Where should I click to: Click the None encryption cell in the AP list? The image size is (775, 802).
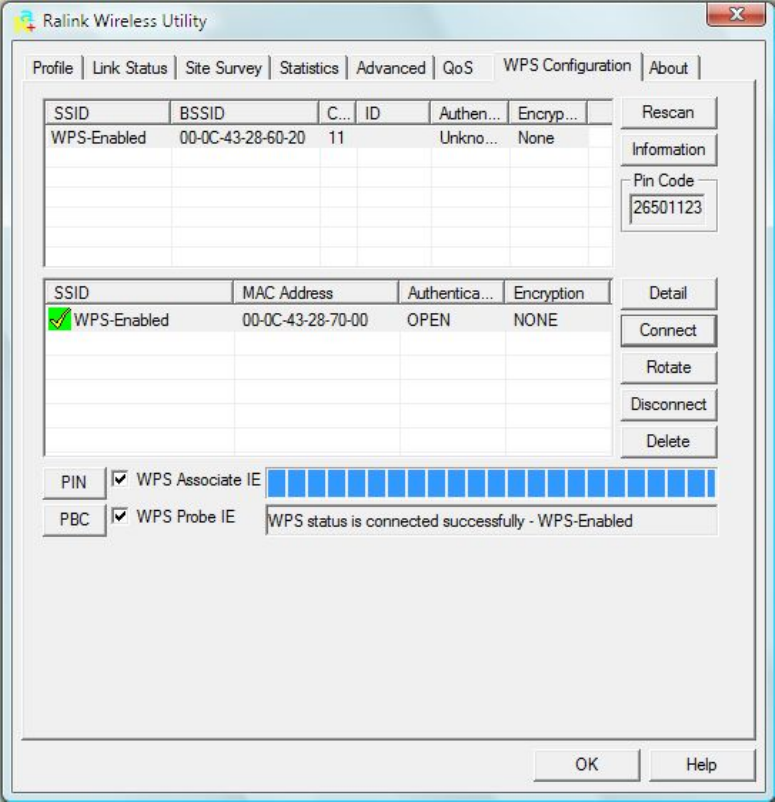pyautogui.click(x=536, y=138)
